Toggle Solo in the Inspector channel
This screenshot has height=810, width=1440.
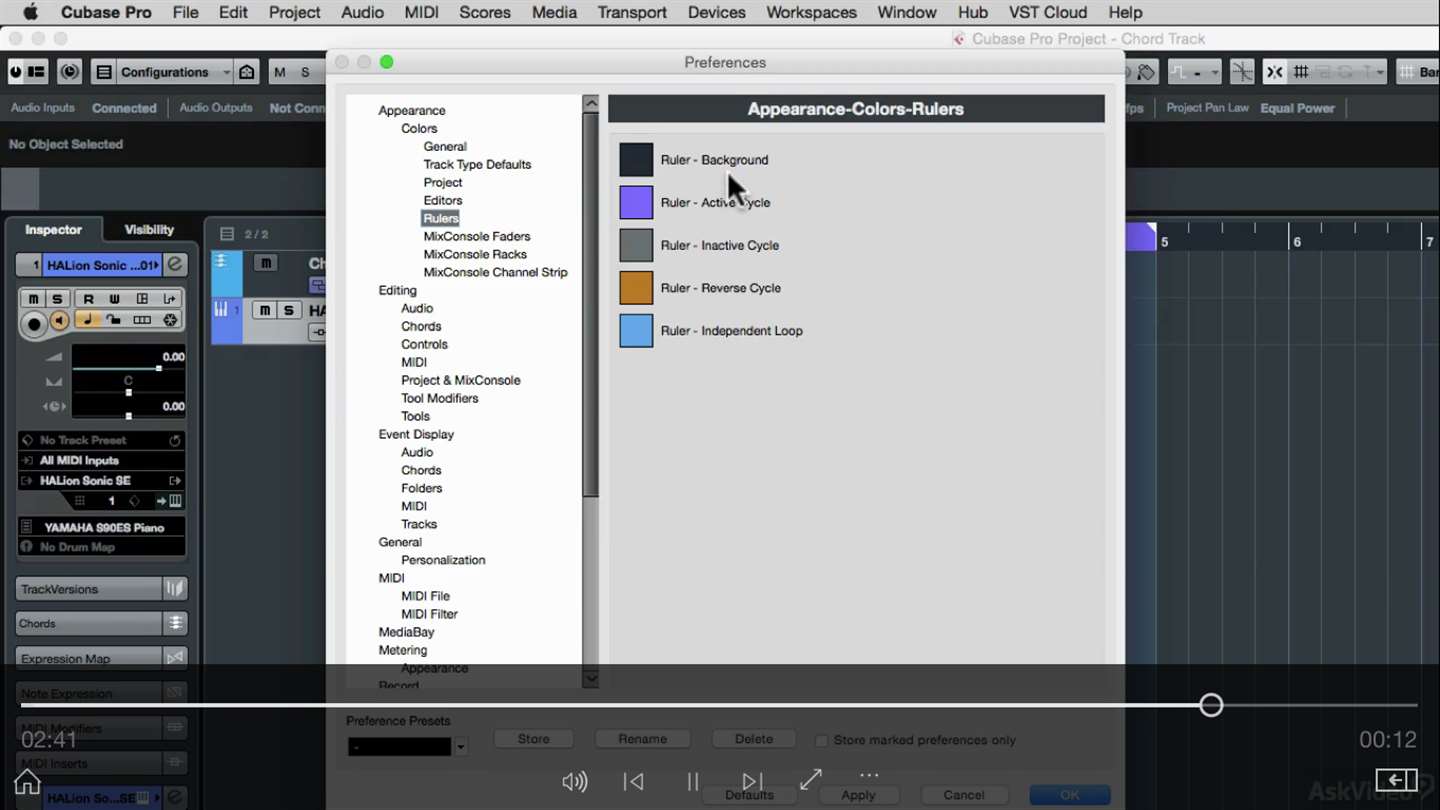tap(57, 299)
